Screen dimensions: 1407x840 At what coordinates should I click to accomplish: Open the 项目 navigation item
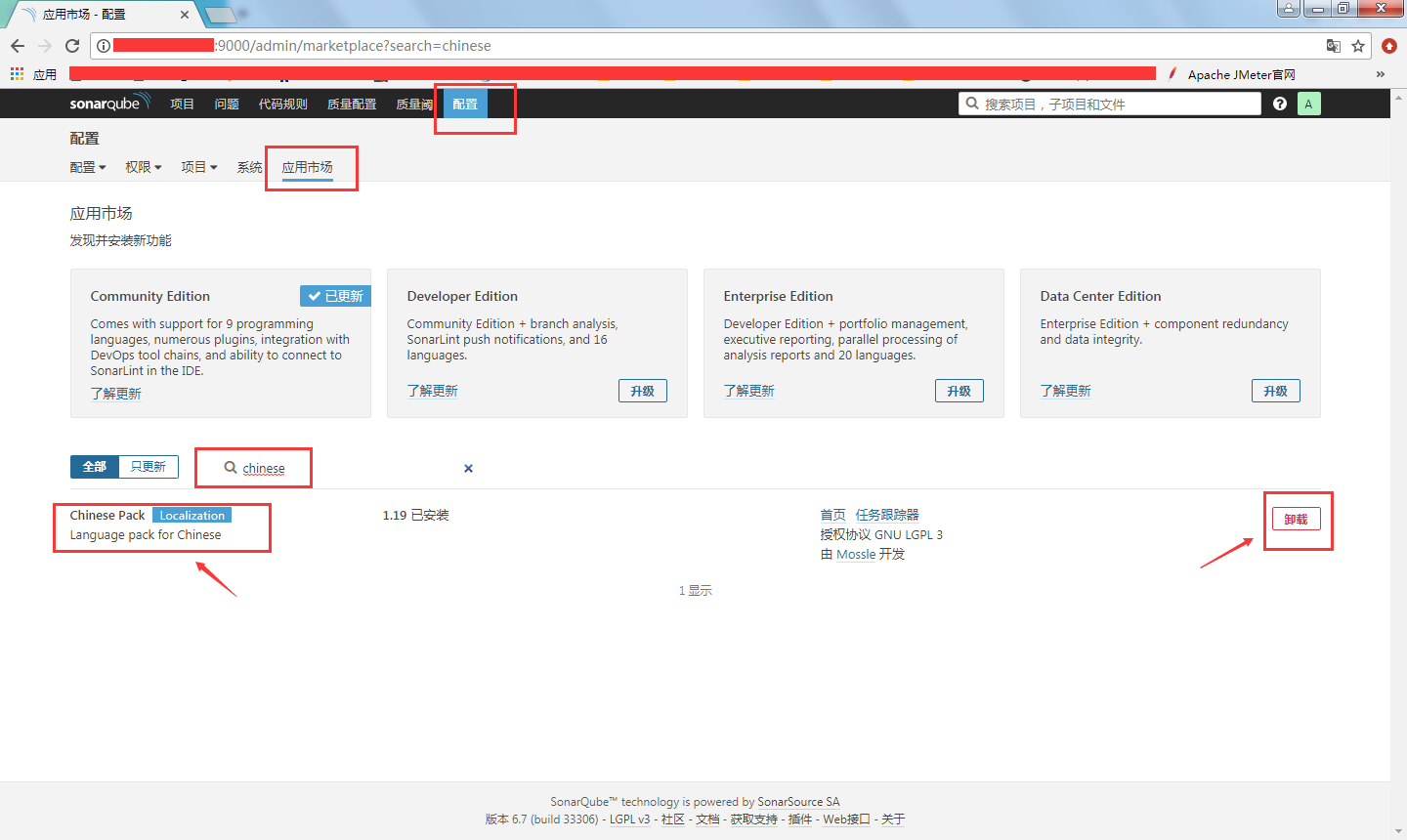[182, 104]
